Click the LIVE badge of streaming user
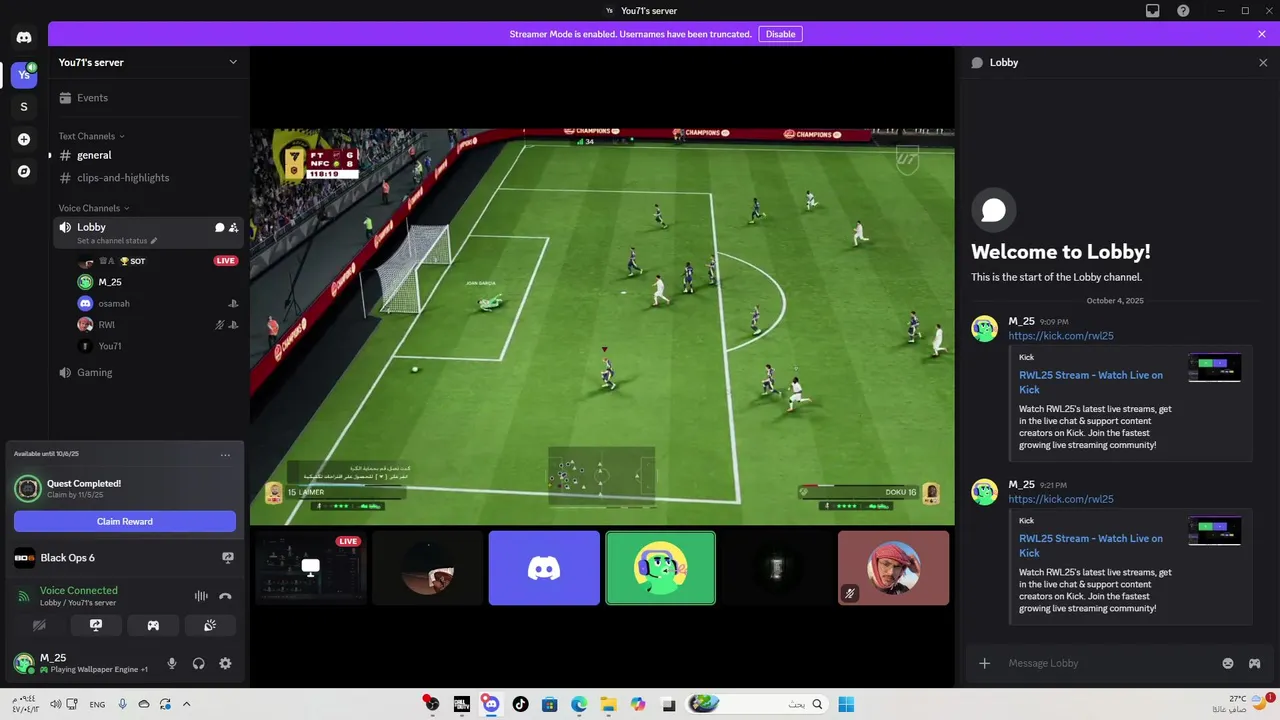 tap(226, 261)
